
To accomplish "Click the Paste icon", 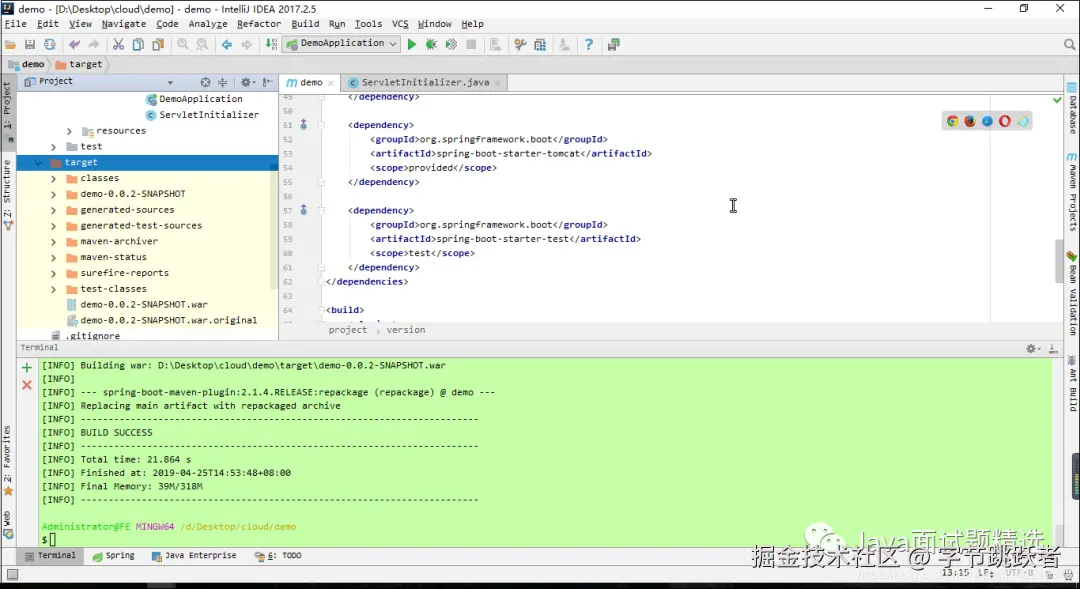I will tap(158, 44).
